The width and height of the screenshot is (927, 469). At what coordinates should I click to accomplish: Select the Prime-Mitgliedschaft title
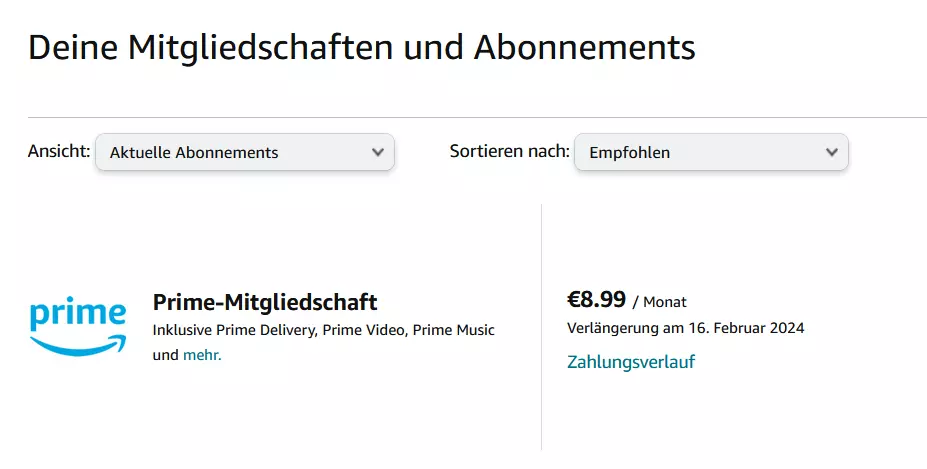[x=265, y=302]
